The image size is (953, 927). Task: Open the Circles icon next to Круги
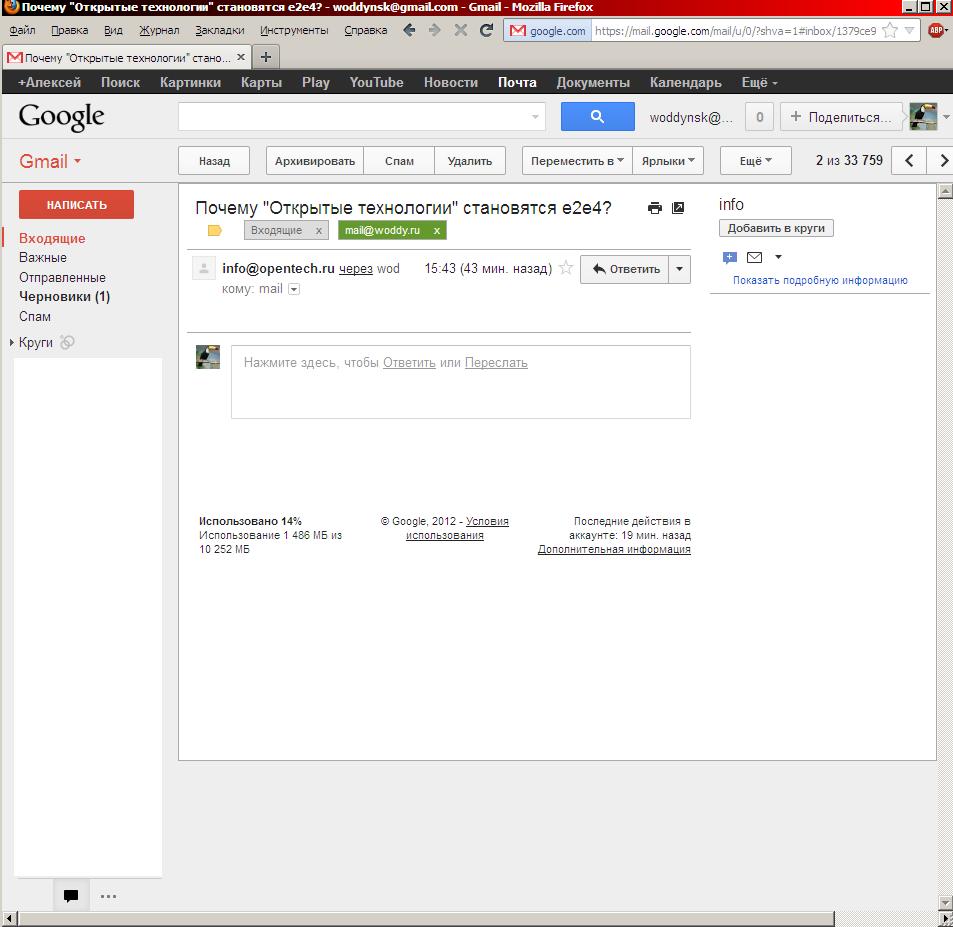click(67, 342)
